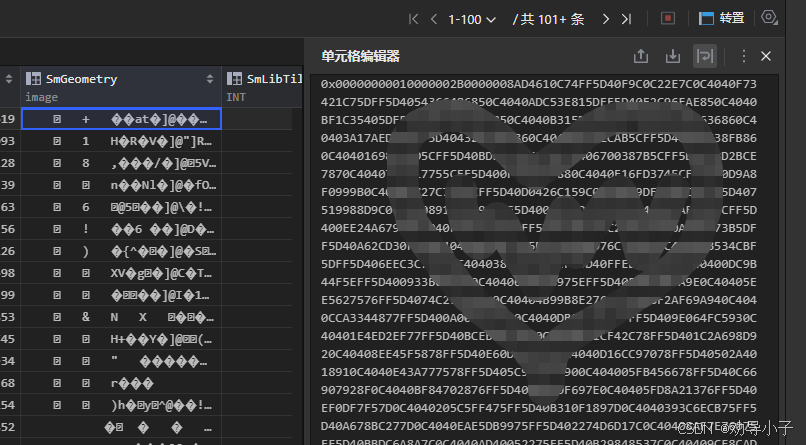Toggle soft-wrap in the cell editor
This screenshot has width=806, height=445.
705,56
